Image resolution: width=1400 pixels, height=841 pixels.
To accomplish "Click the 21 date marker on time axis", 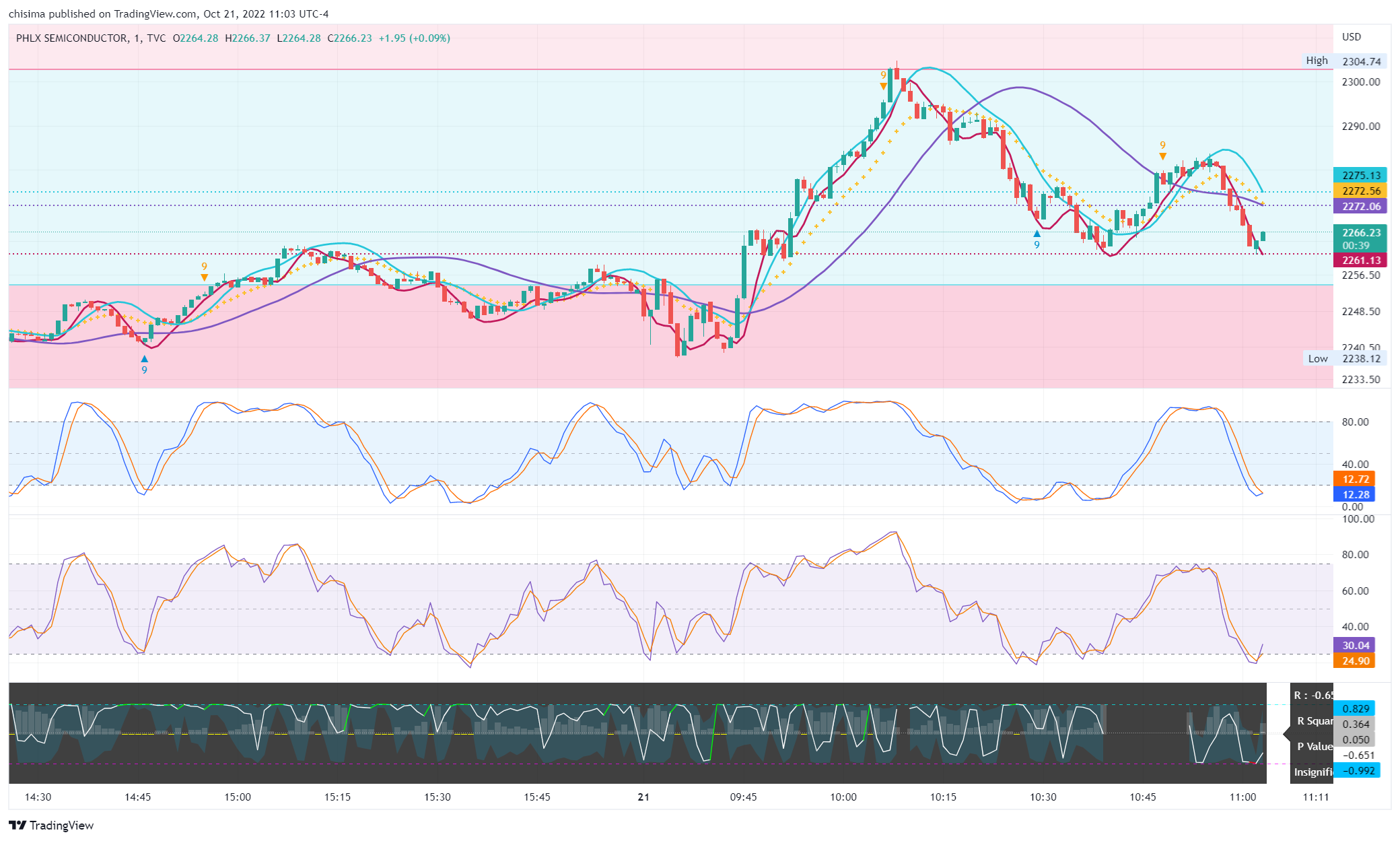I will pos(643,797).
